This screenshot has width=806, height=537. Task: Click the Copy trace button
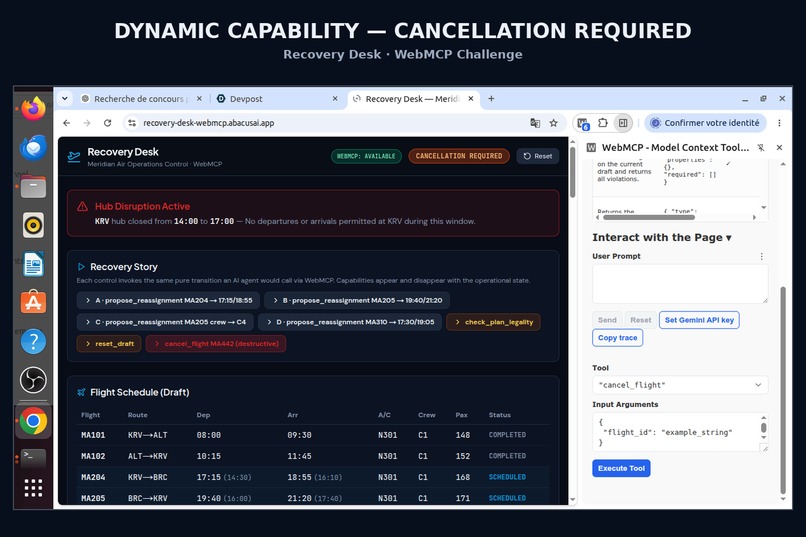point(617,338)
